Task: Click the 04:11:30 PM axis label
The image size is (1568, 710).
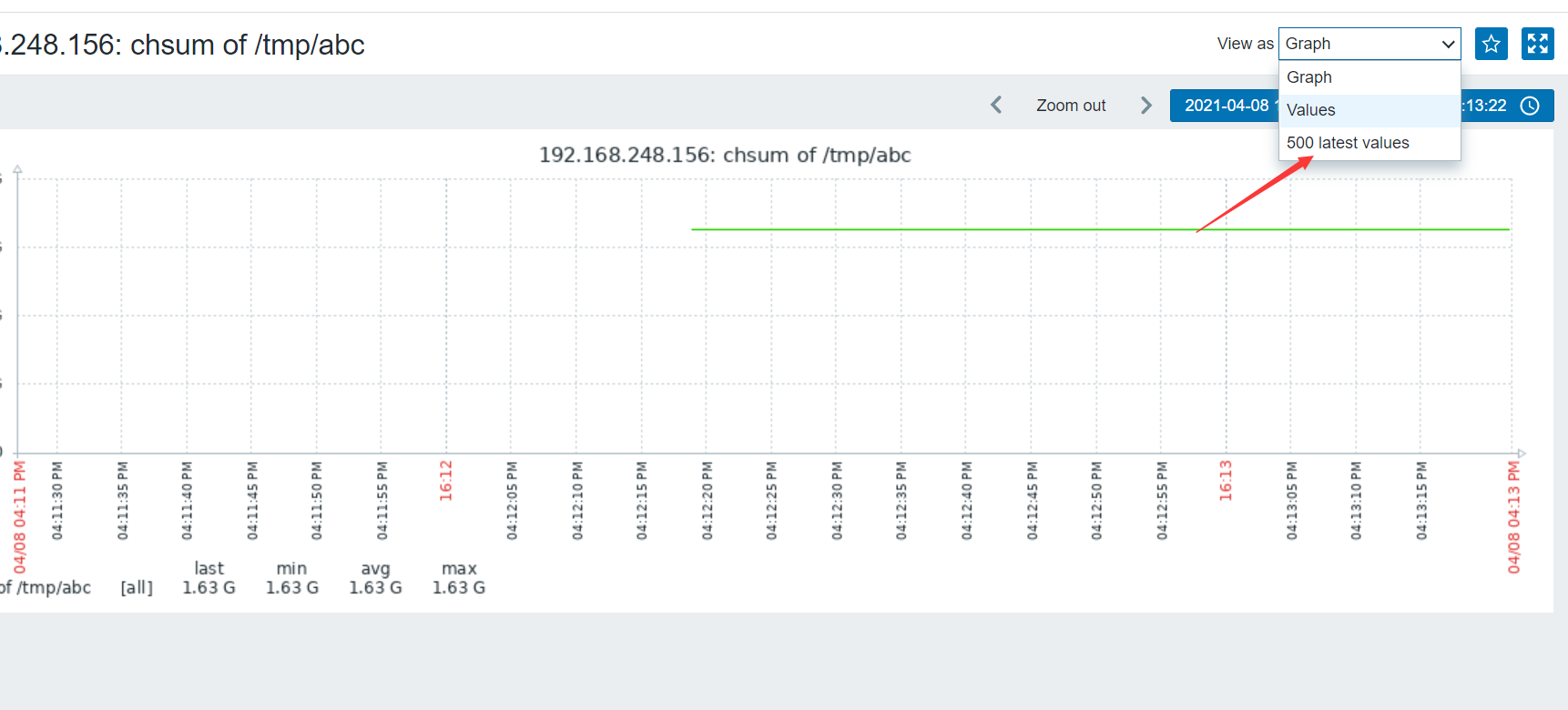Action: point(56,501)
